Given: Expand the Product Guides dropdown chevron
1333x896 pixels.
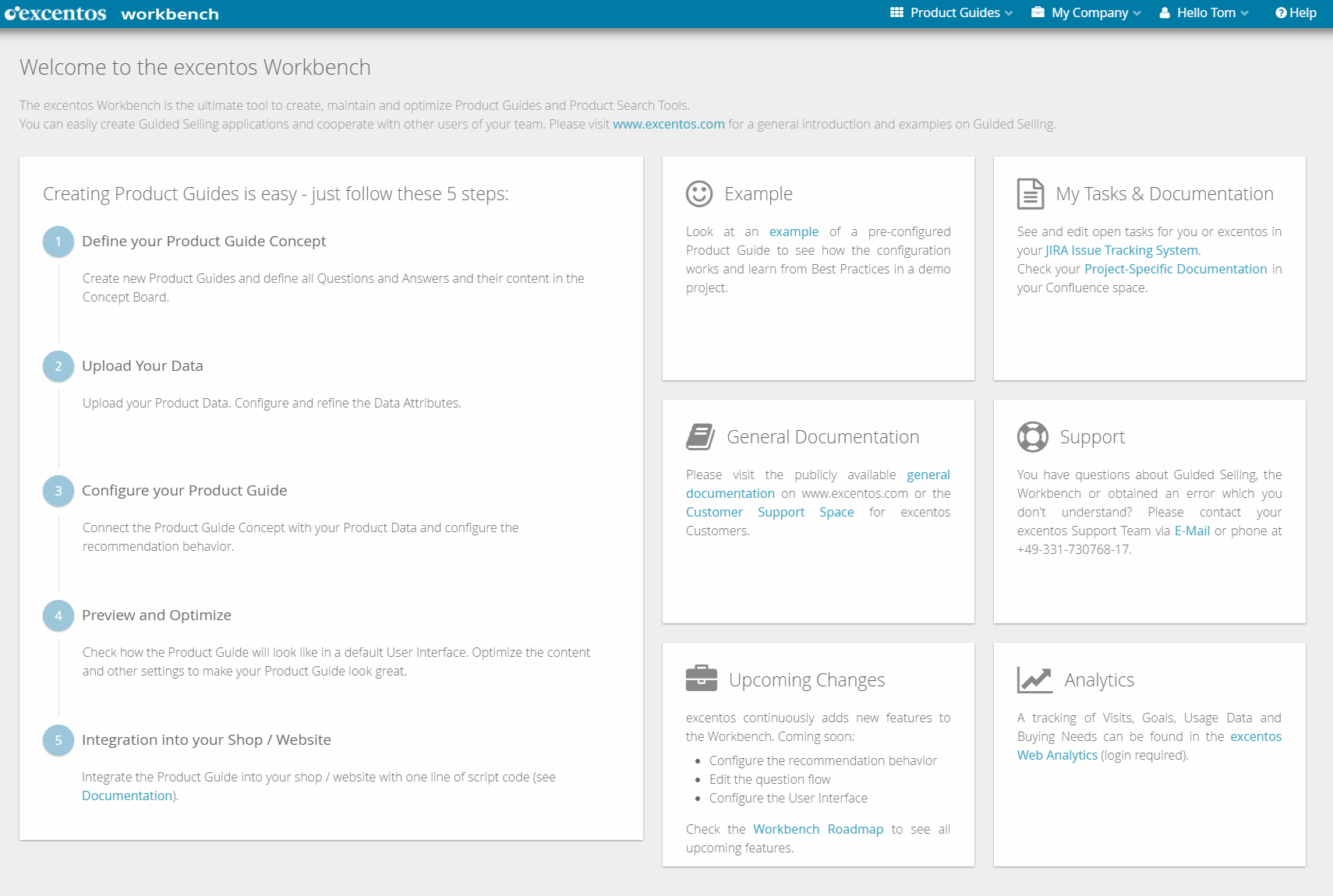Looking at the screenshot, I should click(x=1009, y=13).
